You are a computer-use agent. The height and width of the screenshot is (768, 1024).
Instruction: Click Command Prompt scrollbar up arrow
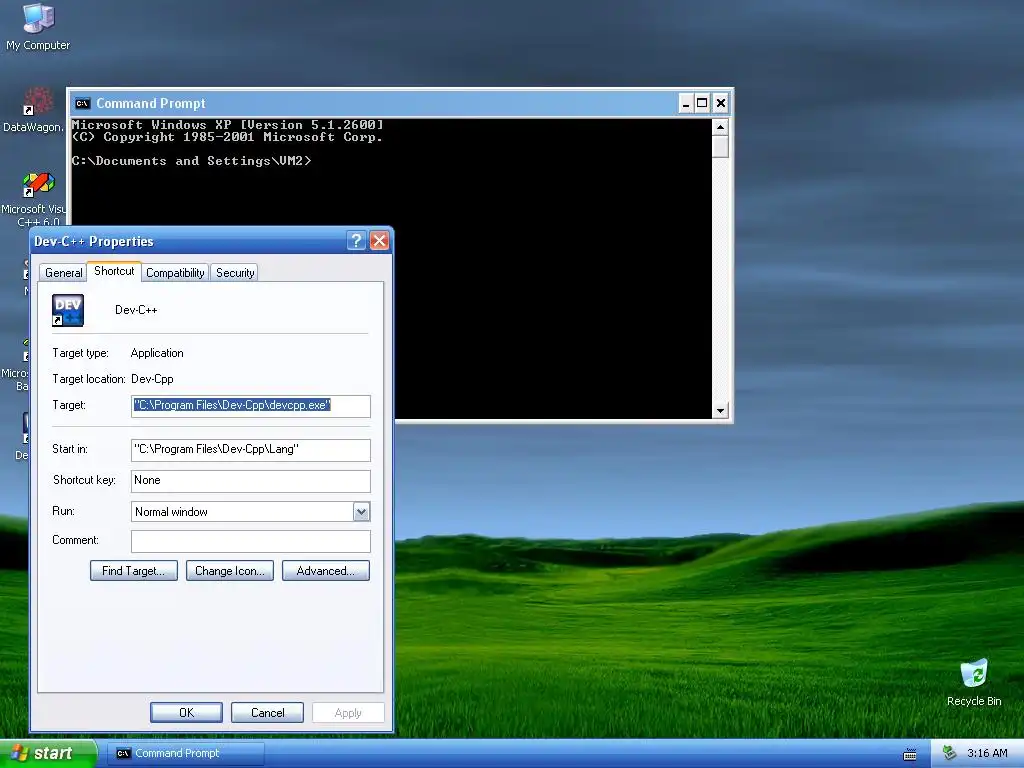(720, 127)
